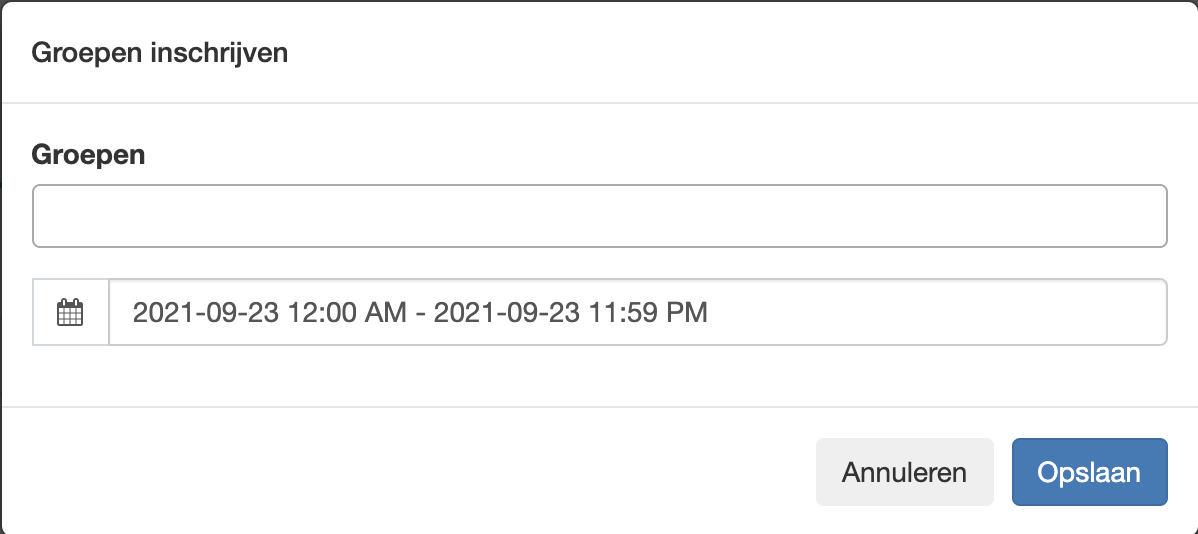This screenshot has width=1198, height=534.
Task: Click the dash between the two dates
Action: click(420, 313)
